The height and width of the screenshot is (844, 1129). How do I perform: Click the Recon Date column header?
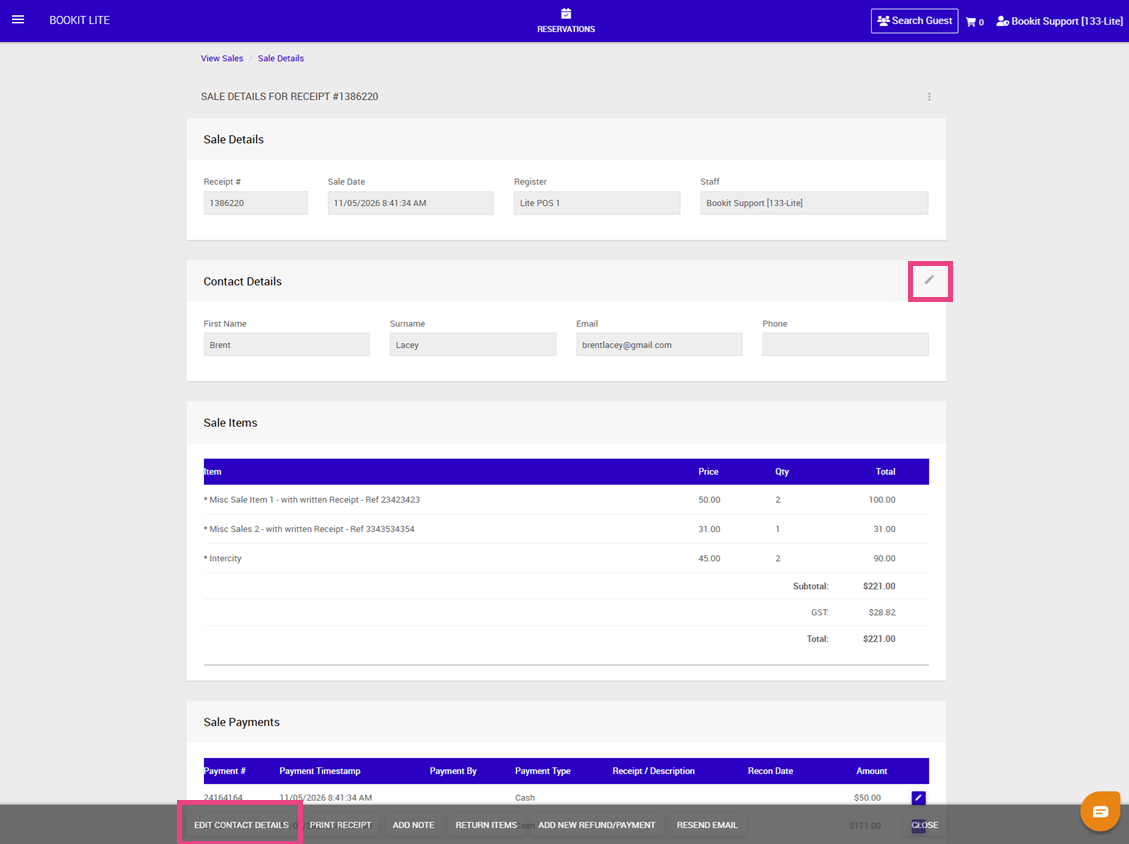tap(770, 771)
